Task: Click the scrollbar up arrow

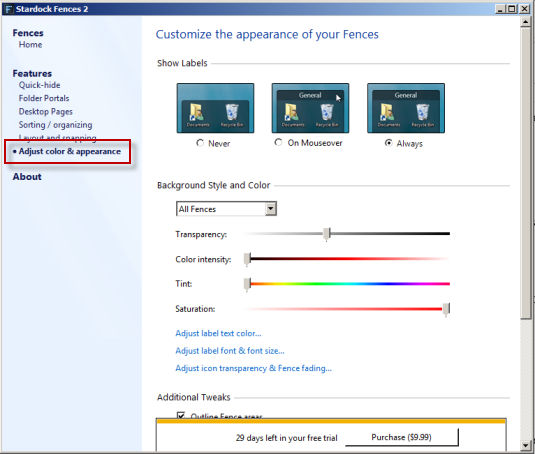Action: coord(525,22)
